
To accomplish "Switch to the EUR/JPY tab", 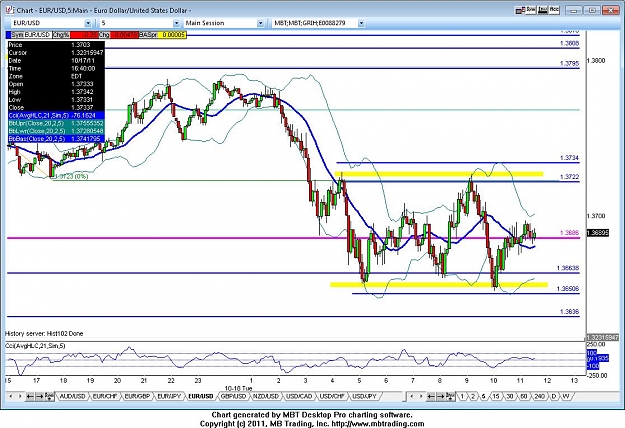I will tap(169, 397).
